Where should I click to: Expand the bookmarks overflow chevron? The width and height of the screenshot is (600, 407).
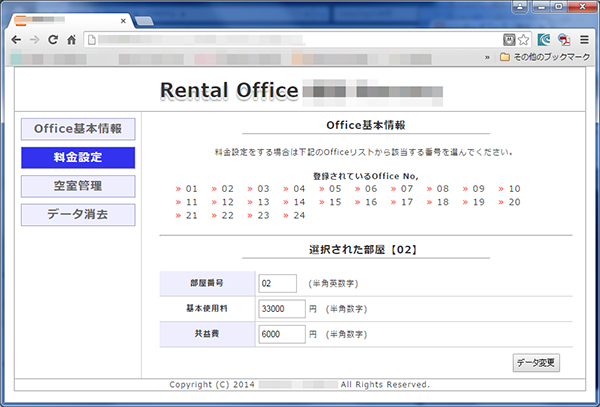487,57
